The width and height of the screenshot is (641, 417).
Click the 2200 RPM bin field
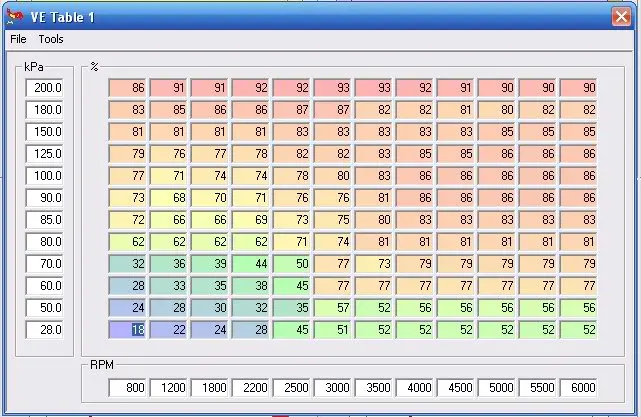click(251, 388)
